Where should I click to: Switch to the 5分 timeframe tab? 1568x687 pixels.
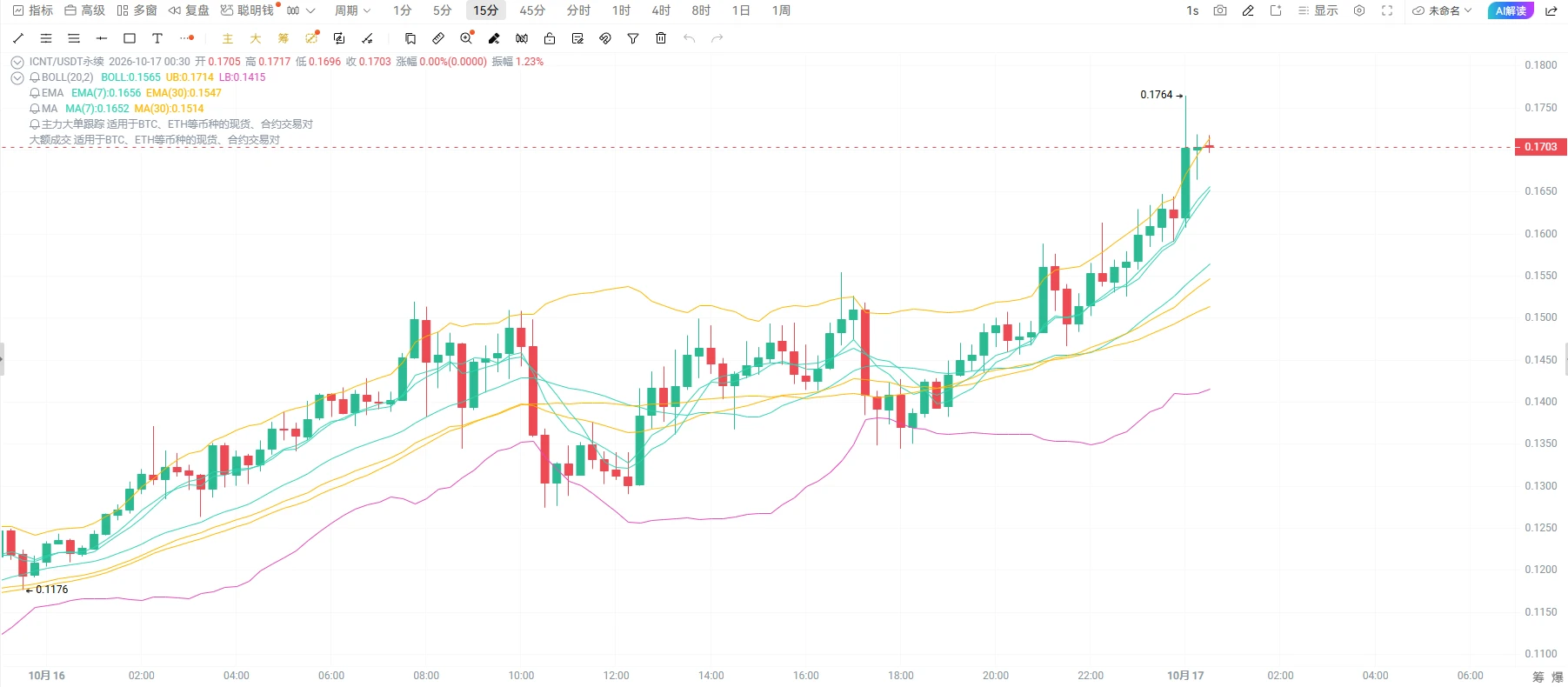443,10
